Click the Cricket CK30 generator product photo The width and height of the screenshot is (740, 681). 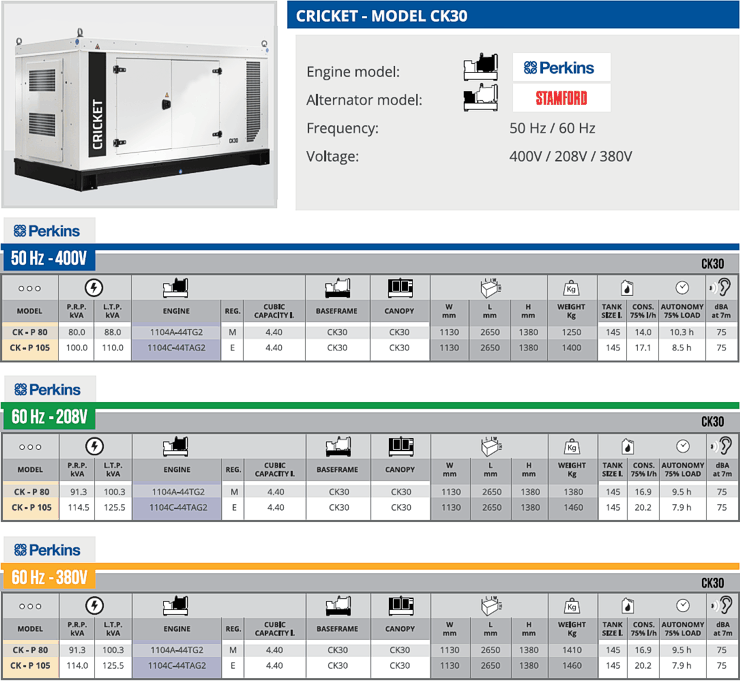[x=139, y=104]
